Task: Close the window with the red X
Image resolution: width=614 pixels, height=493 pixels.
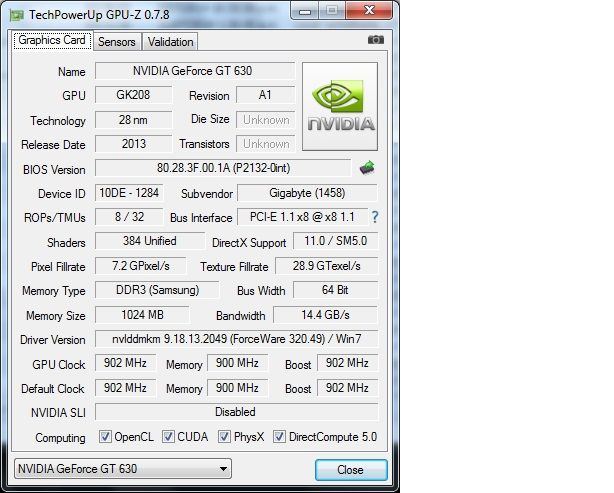Action: [369, 10]
